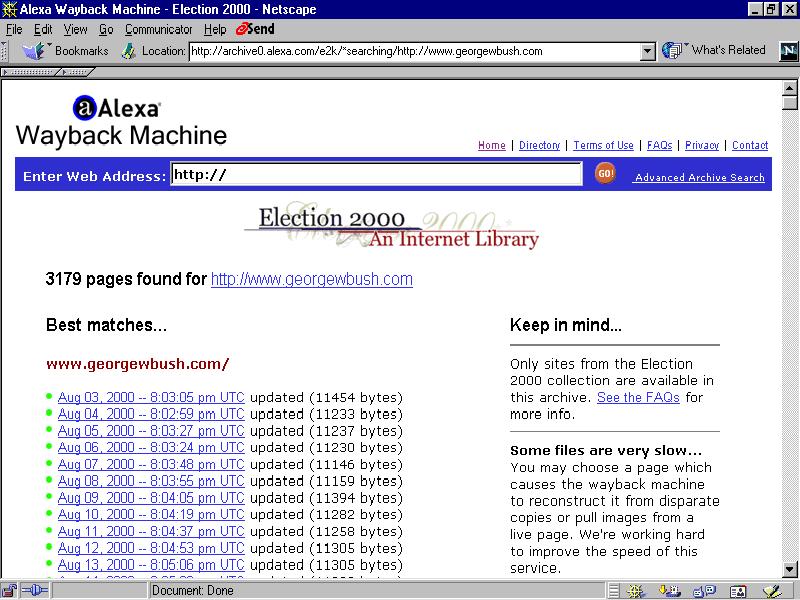This screenshot has height=600, width=800.
Task: Click the Wayback Machine title text
Action: click(121, 136)
